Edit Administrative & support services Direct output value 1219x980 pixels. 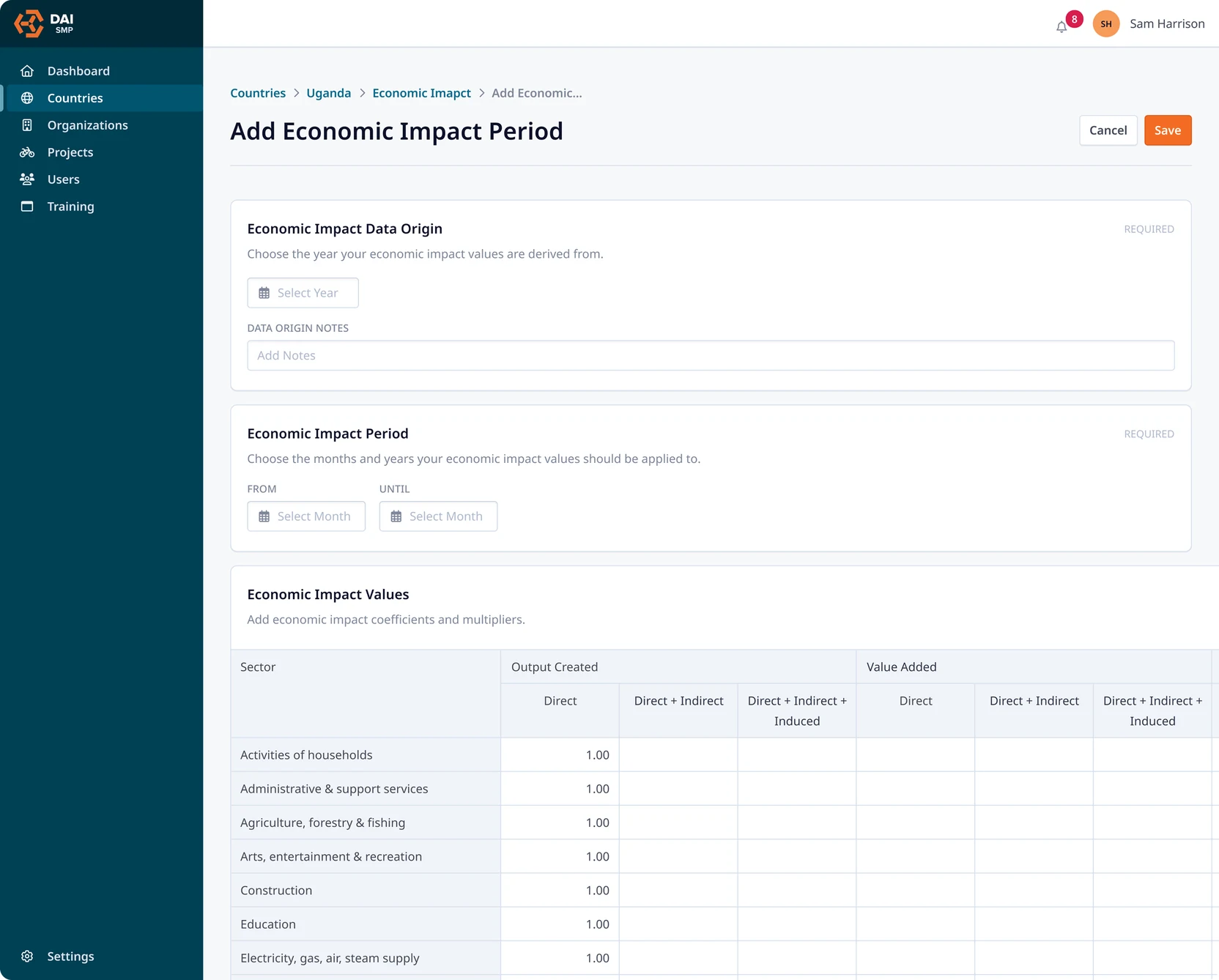pos(560,789)
